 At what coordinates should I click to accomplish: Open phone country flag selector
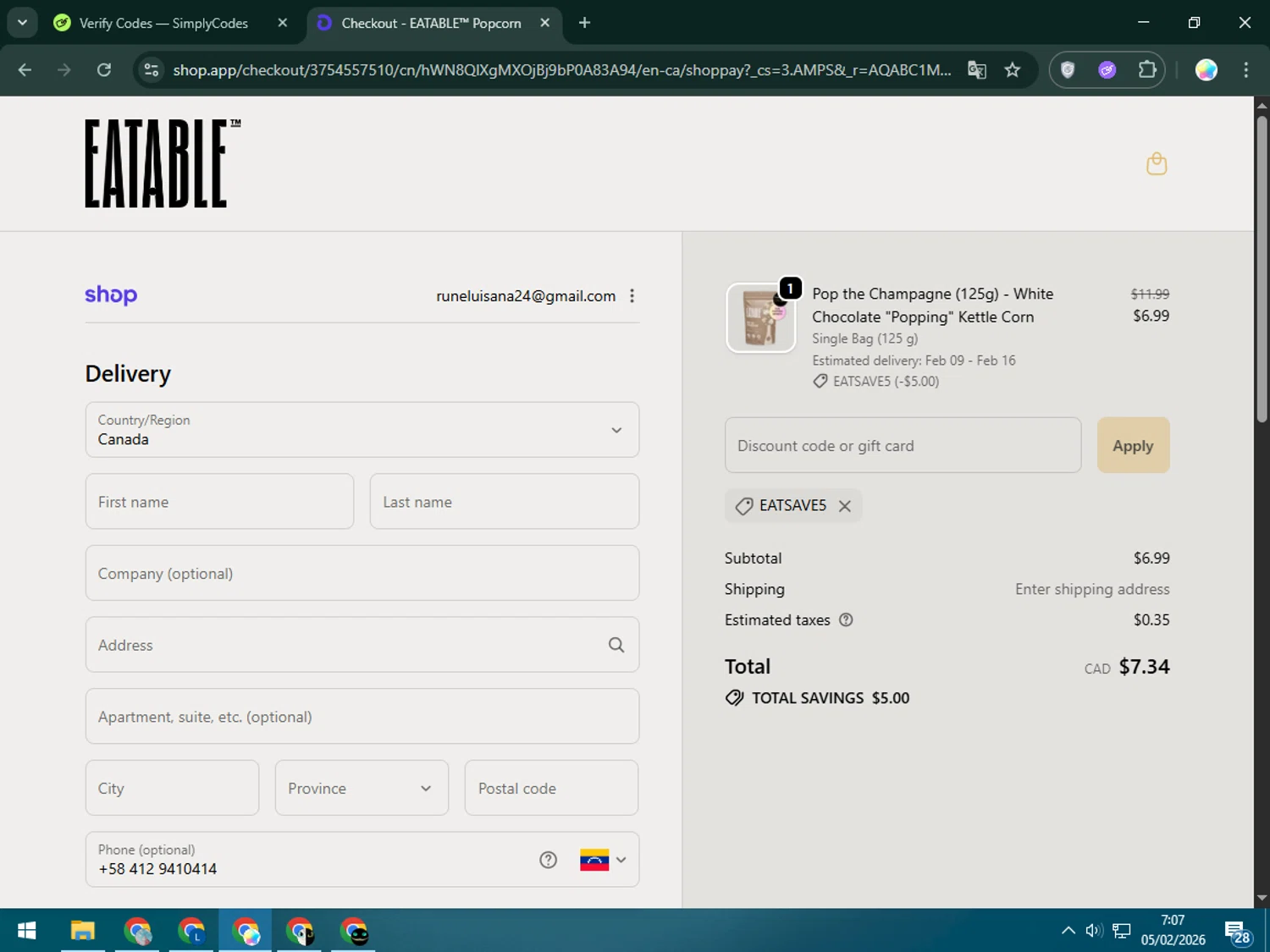[603, 860]
